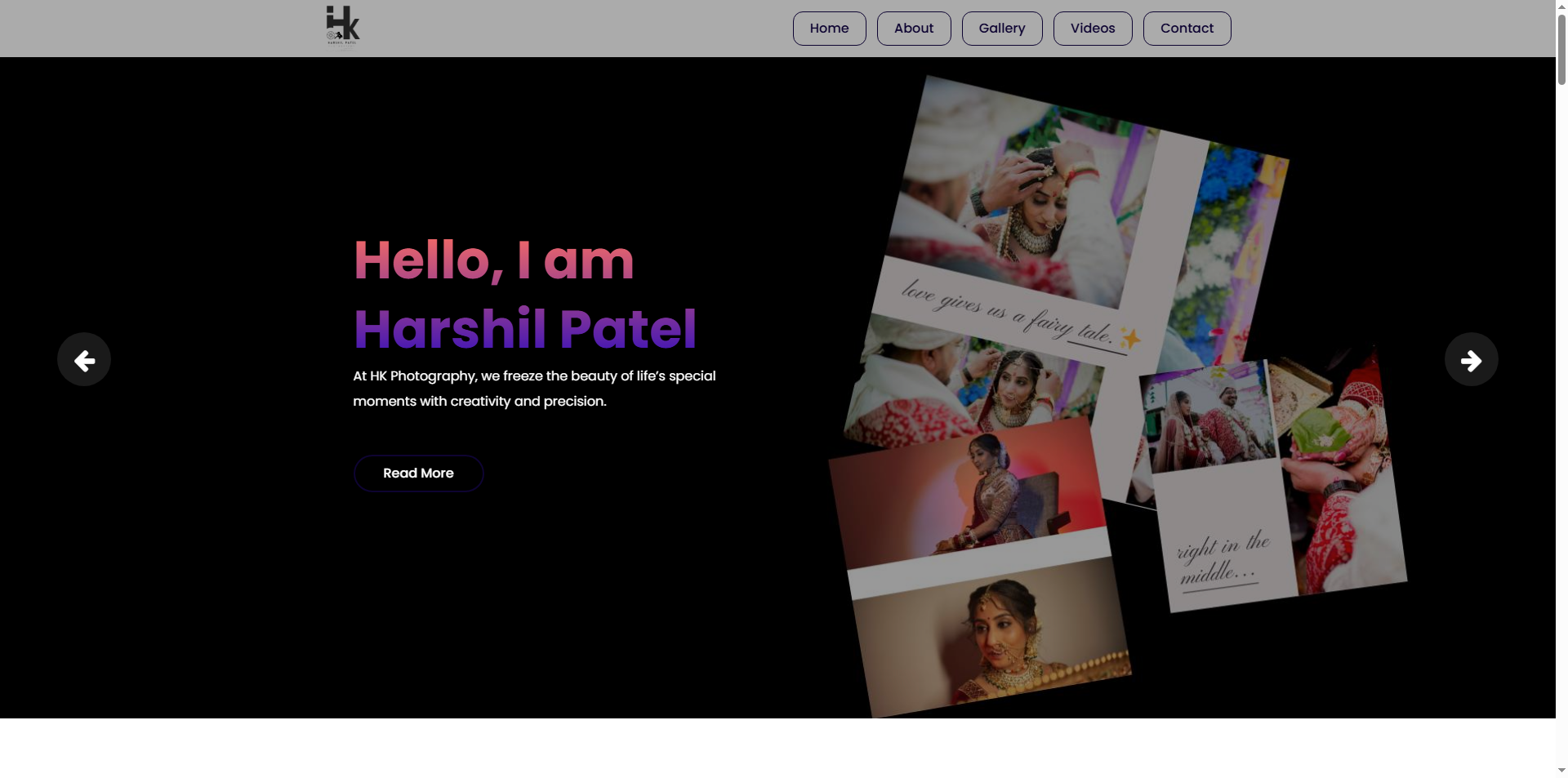Screen dimensions: 1568x778
Task: Open the Home nav item
Action: tap(829, 29)
